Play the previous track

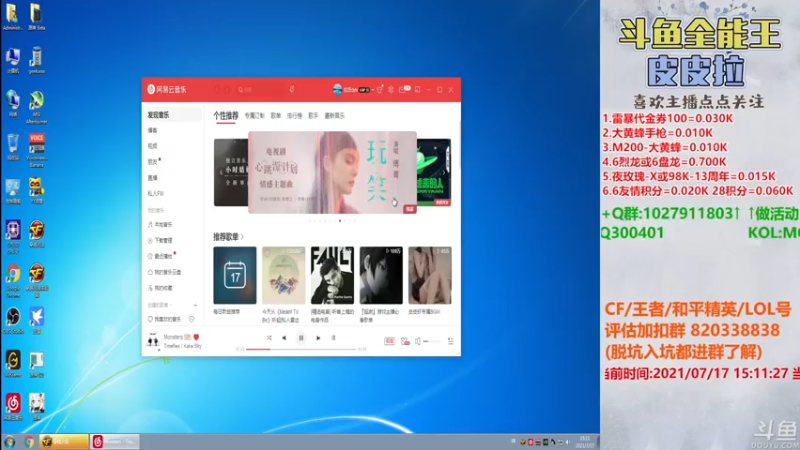click(x=284, y=338)
